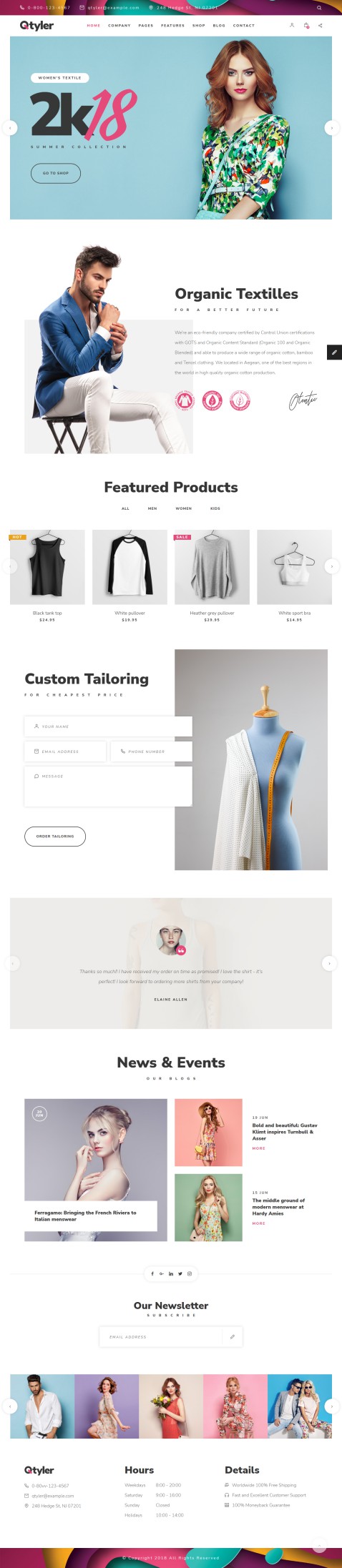Go to previous testimonial arrow
342x1568 pixels.
pyautogui.click(x=12, y=963)
